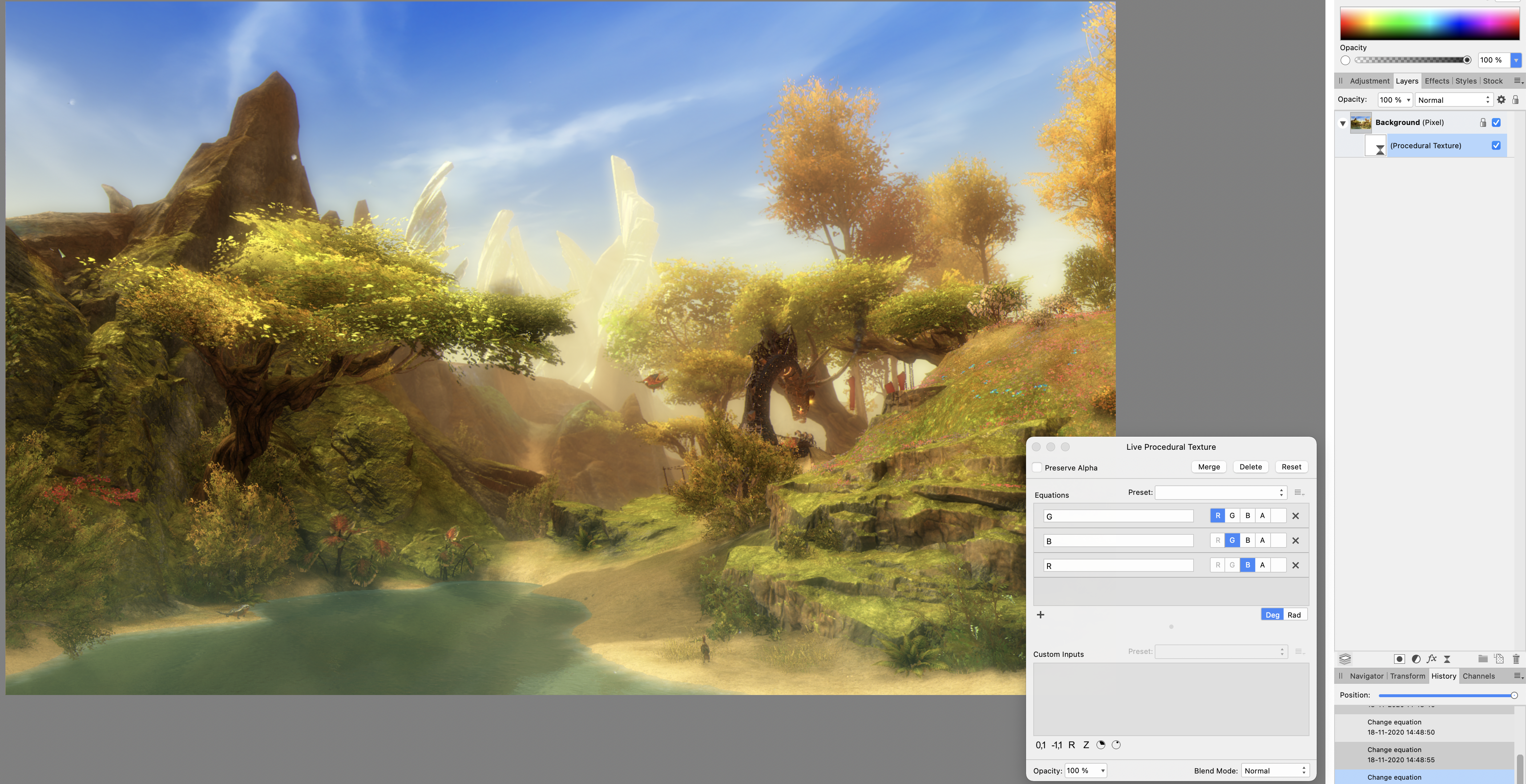Click the Live Filters hourglass icon
This screenshot has width=1526, height=784.
coord(1447,659)
